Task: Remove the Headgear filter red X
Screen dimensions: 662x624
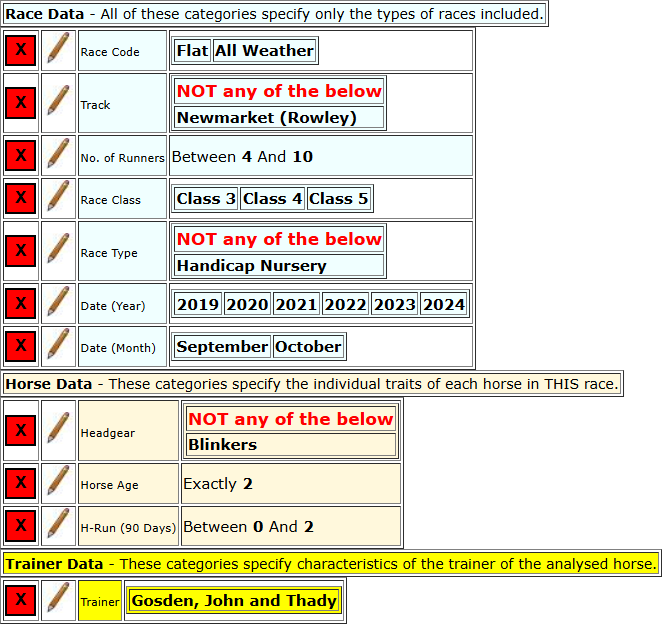Action: click(21, 430)
